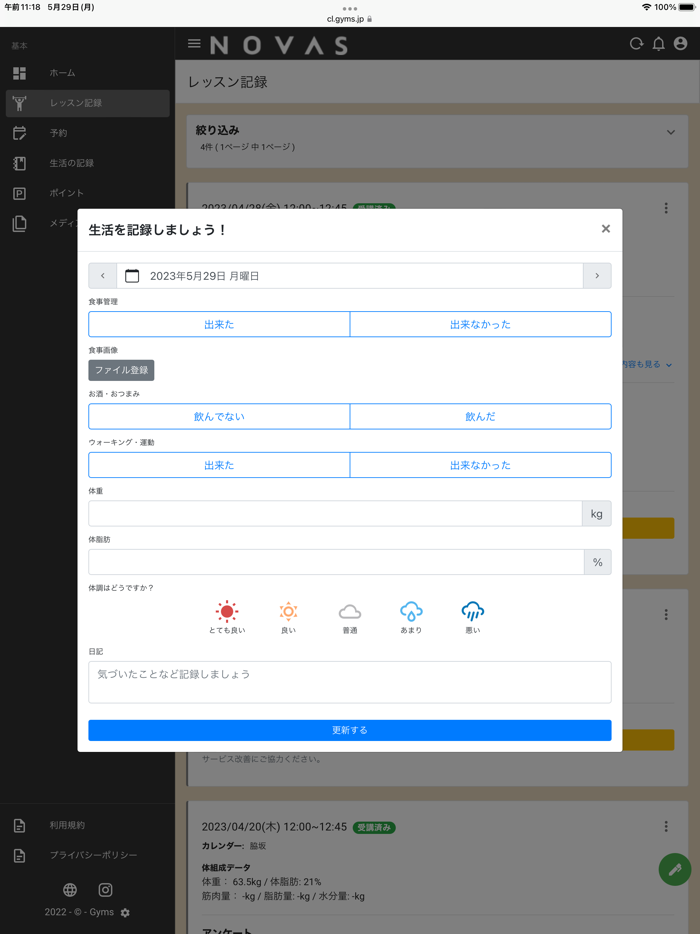Click the ポイント P icon in the sidebar
Screen dimensions: 700x934
[x=20, y=193]
